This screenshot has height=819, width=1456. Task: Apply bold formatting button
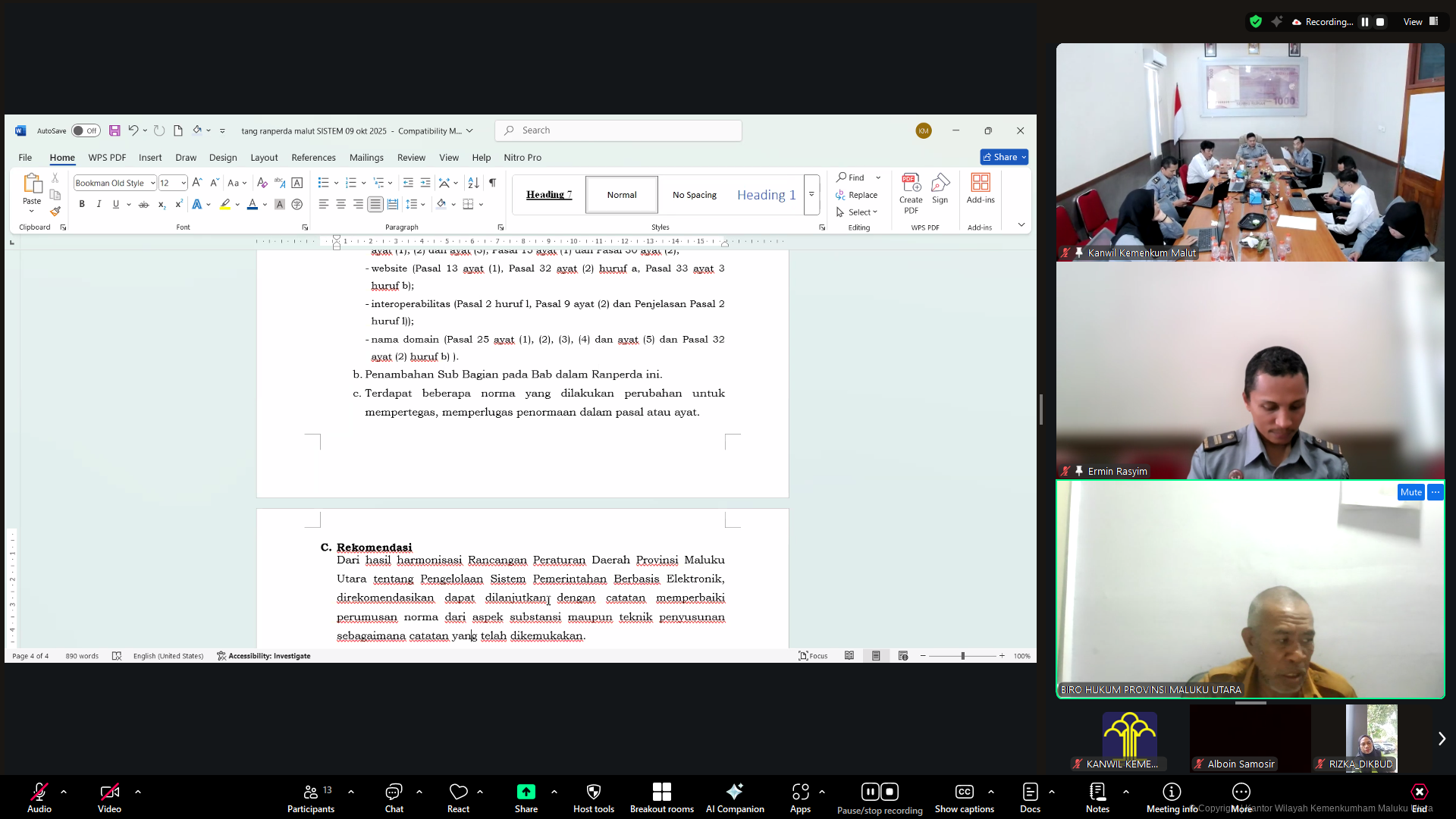(x=82, y=204)
